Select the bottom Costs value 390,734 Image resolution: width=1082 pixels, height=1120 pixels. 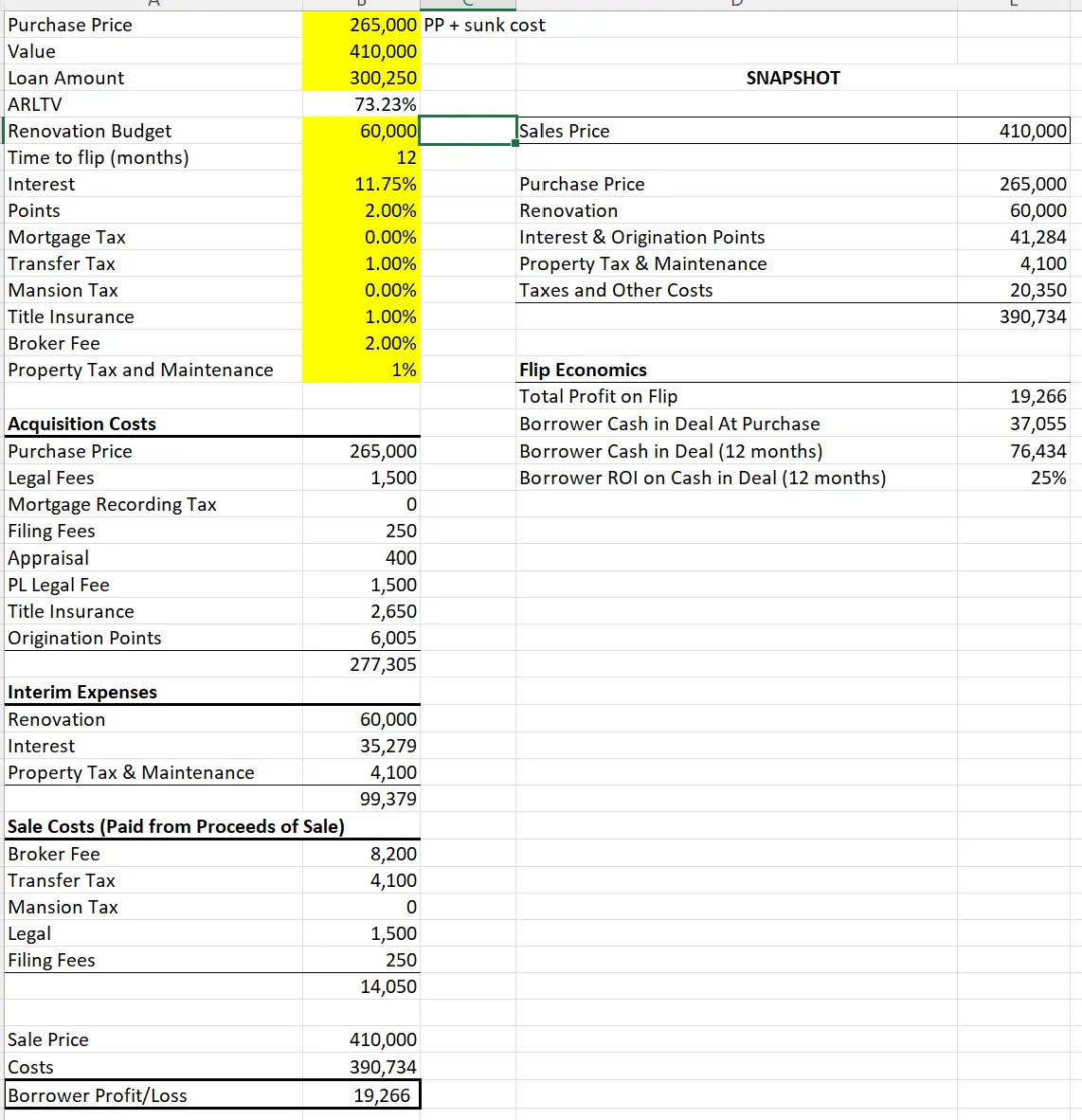click(361, 1066)
